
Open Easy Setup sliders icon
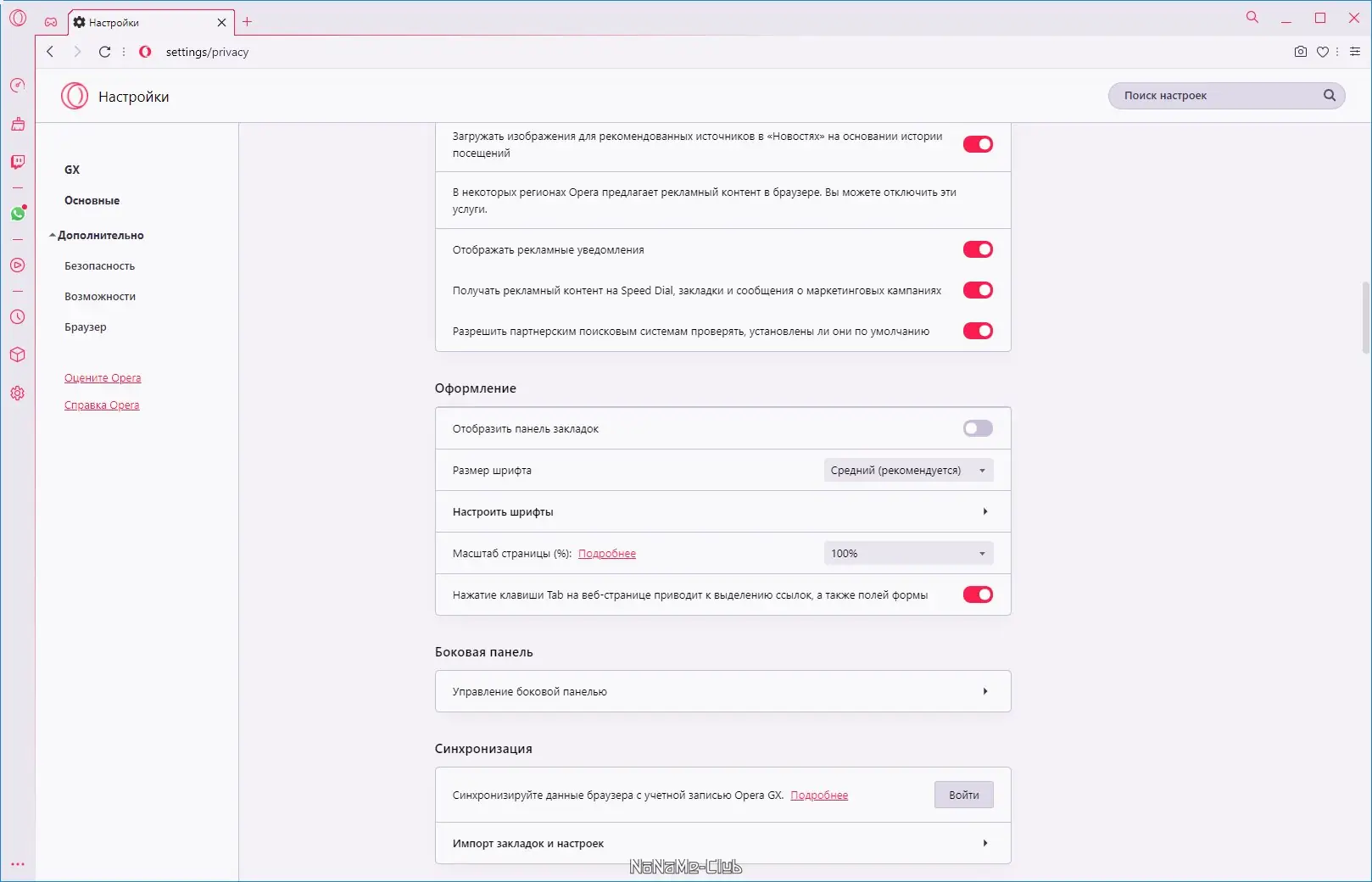pyautogui.click(x=1354, y=52)
